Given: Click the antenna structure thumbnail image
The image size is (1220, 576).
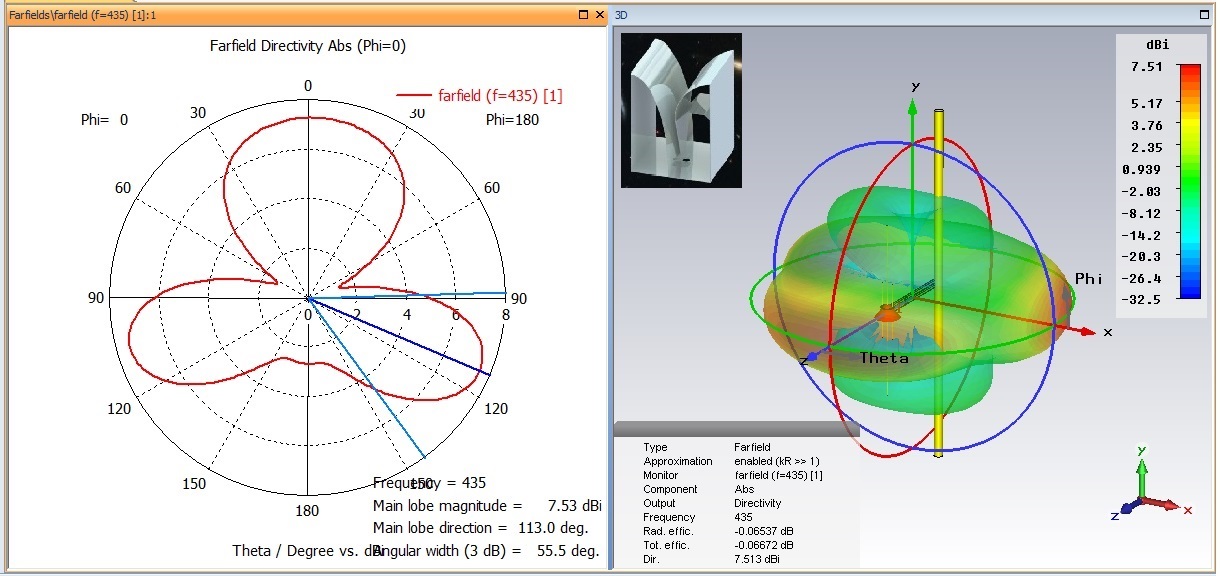Looking at the screenshot, I should (680, 111).
